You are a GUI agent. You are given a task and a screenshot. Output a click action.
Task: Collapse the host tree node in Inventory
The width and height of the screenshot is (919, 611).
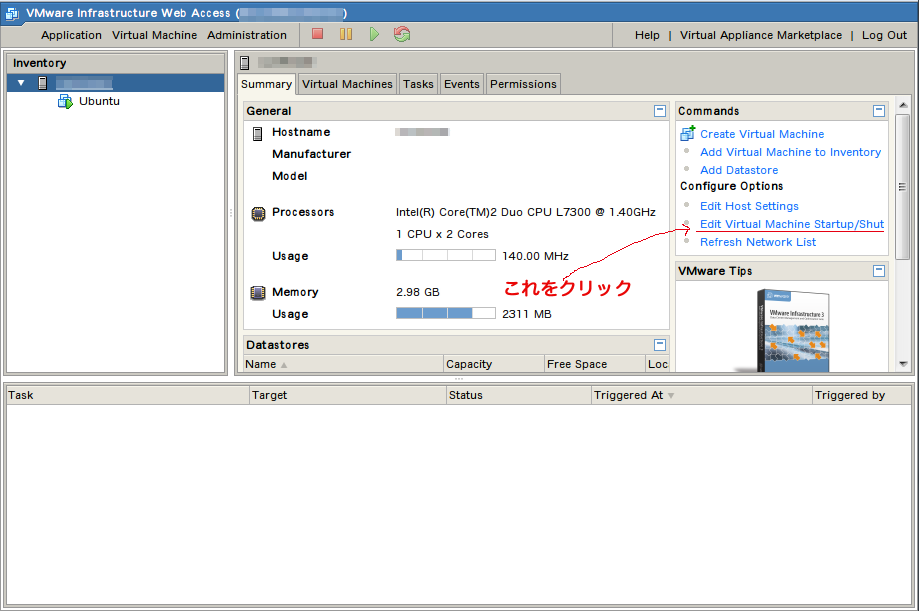21,83
